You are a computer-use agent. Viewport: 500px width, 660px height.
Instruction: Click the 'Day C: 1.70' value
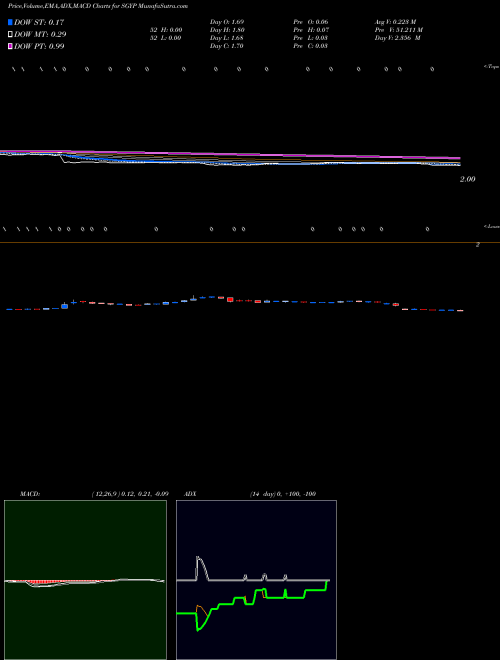pos(226,46)
